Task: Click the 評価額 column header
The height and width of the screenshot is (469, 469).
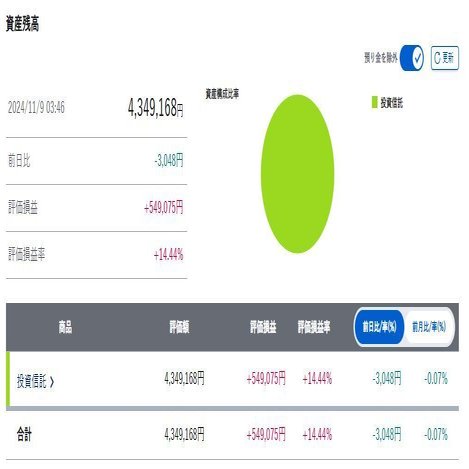Action: click(179, 327)
